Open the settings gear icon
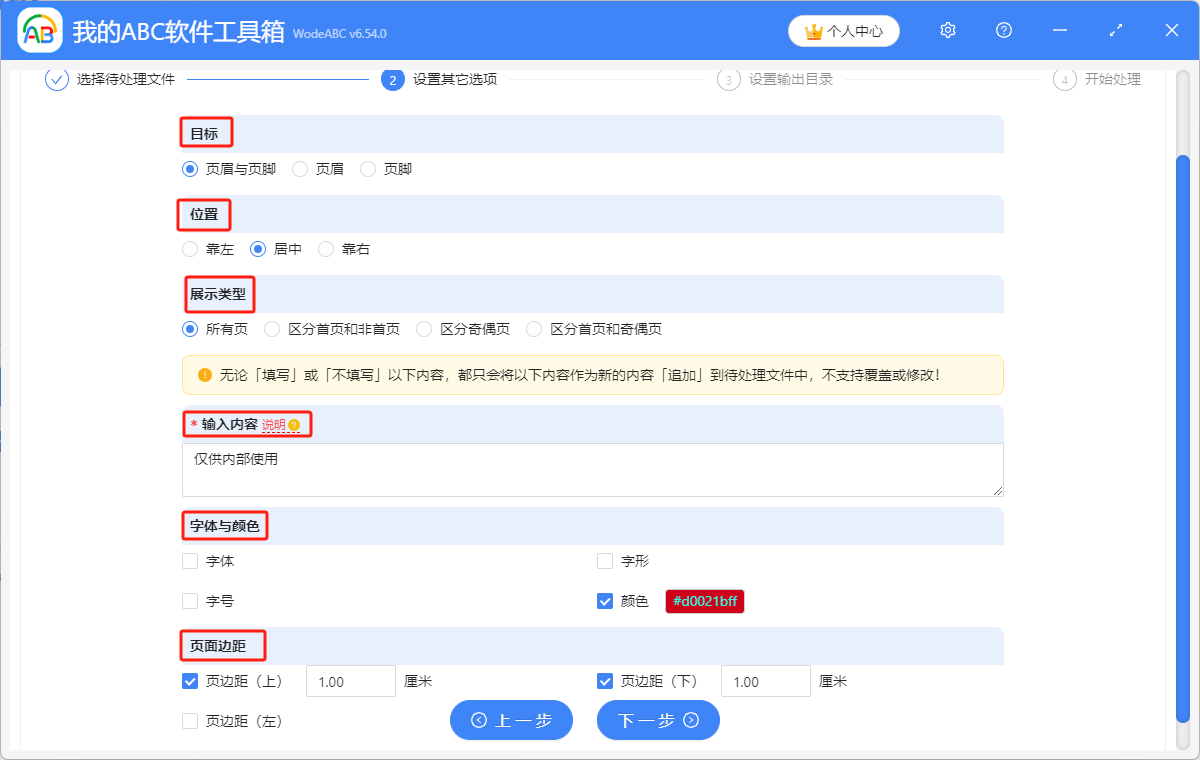 click(x=947, y=30)
